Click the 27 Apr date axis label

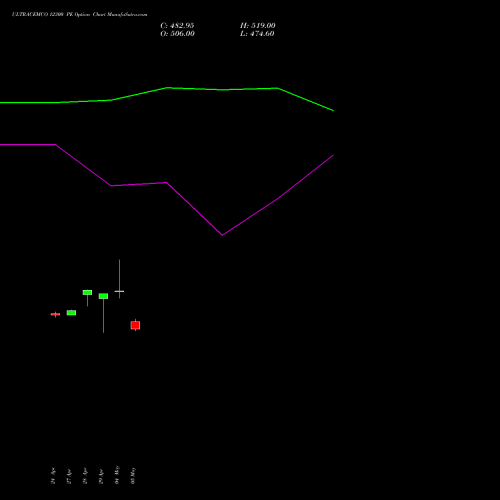[69, 476]
